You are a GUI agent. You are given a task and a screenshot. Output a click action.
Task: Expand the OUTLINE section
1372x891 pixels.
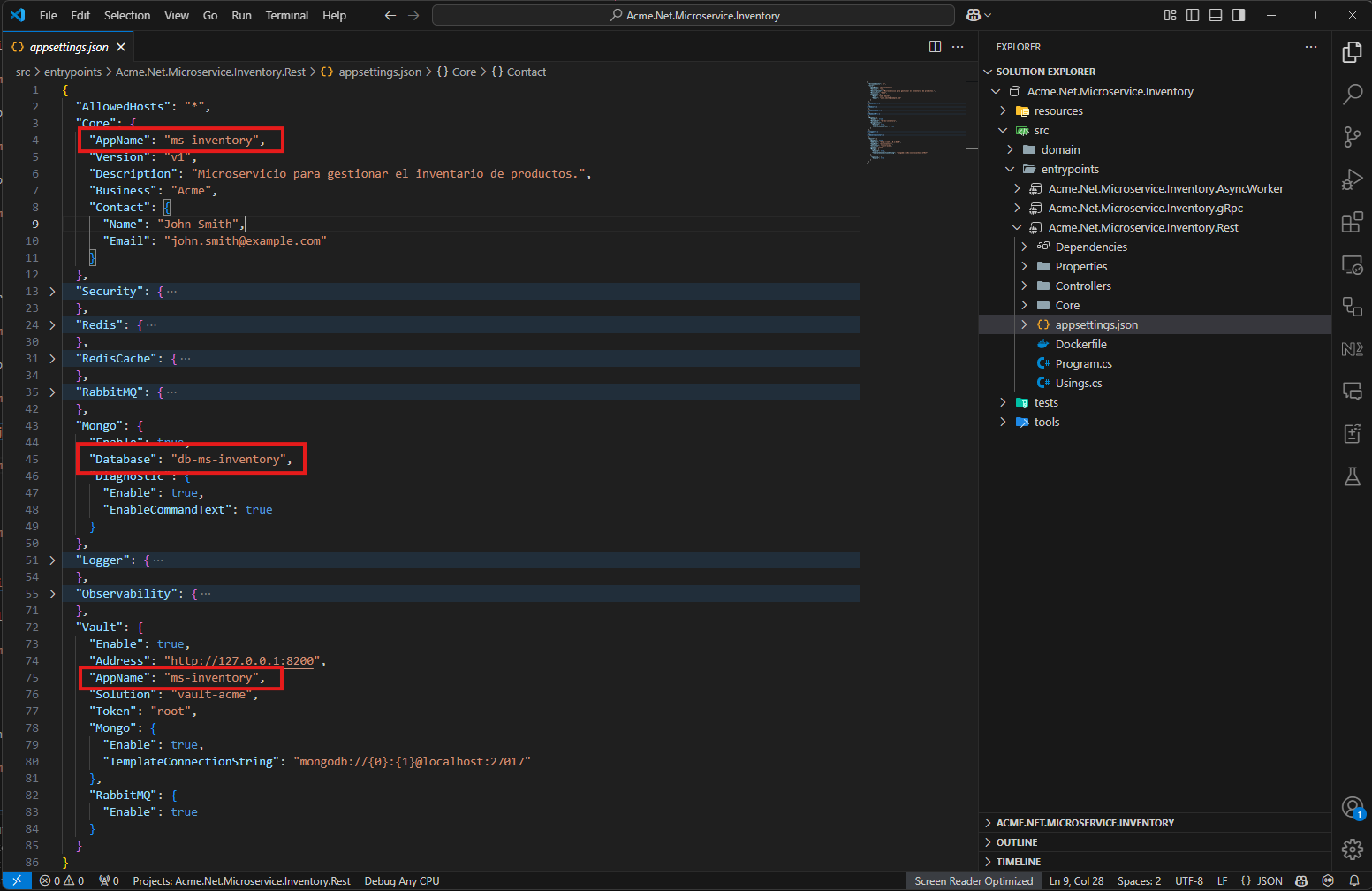[x=1017, y=842]
